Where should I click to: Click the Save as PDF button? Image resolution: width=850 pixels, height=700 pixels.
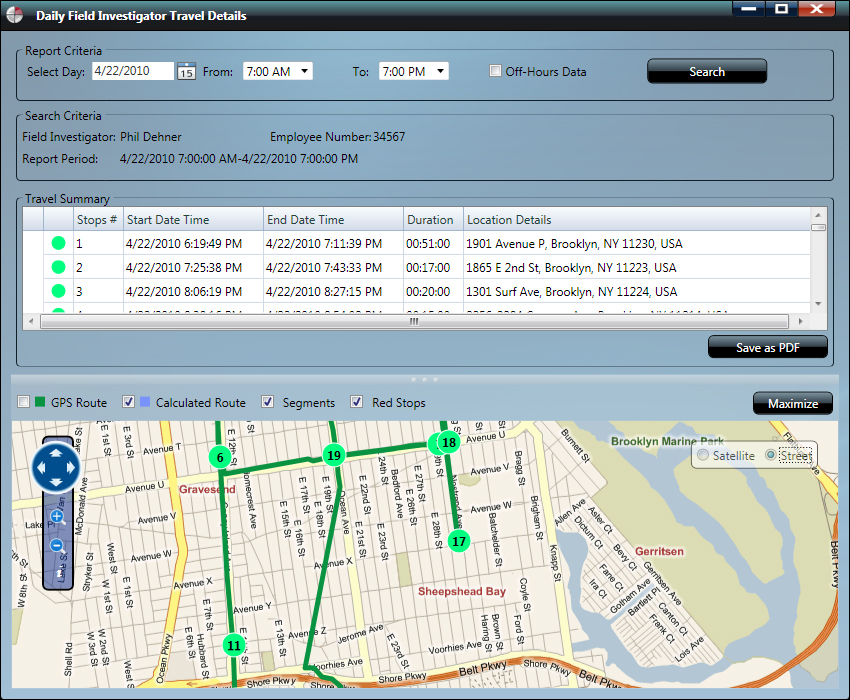[x=767, y=347]
